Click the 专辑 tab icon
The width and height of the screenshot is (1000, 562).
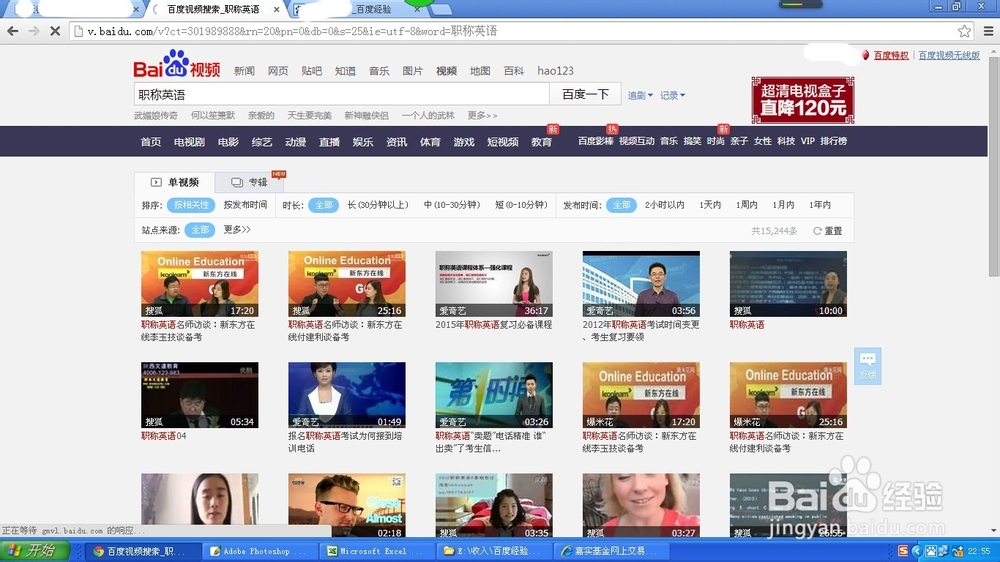coord(237,182)
